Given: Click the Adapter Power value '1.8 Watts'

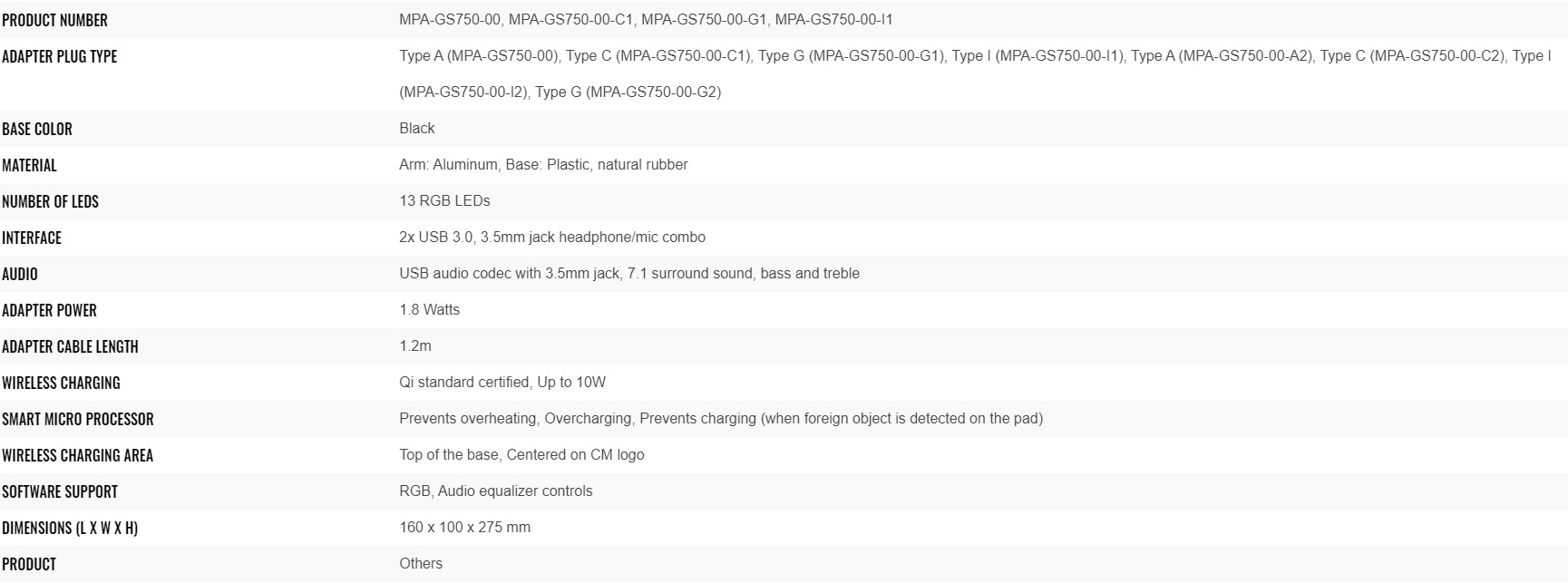Looking at the screenshot, I should [x=429, y=310].
